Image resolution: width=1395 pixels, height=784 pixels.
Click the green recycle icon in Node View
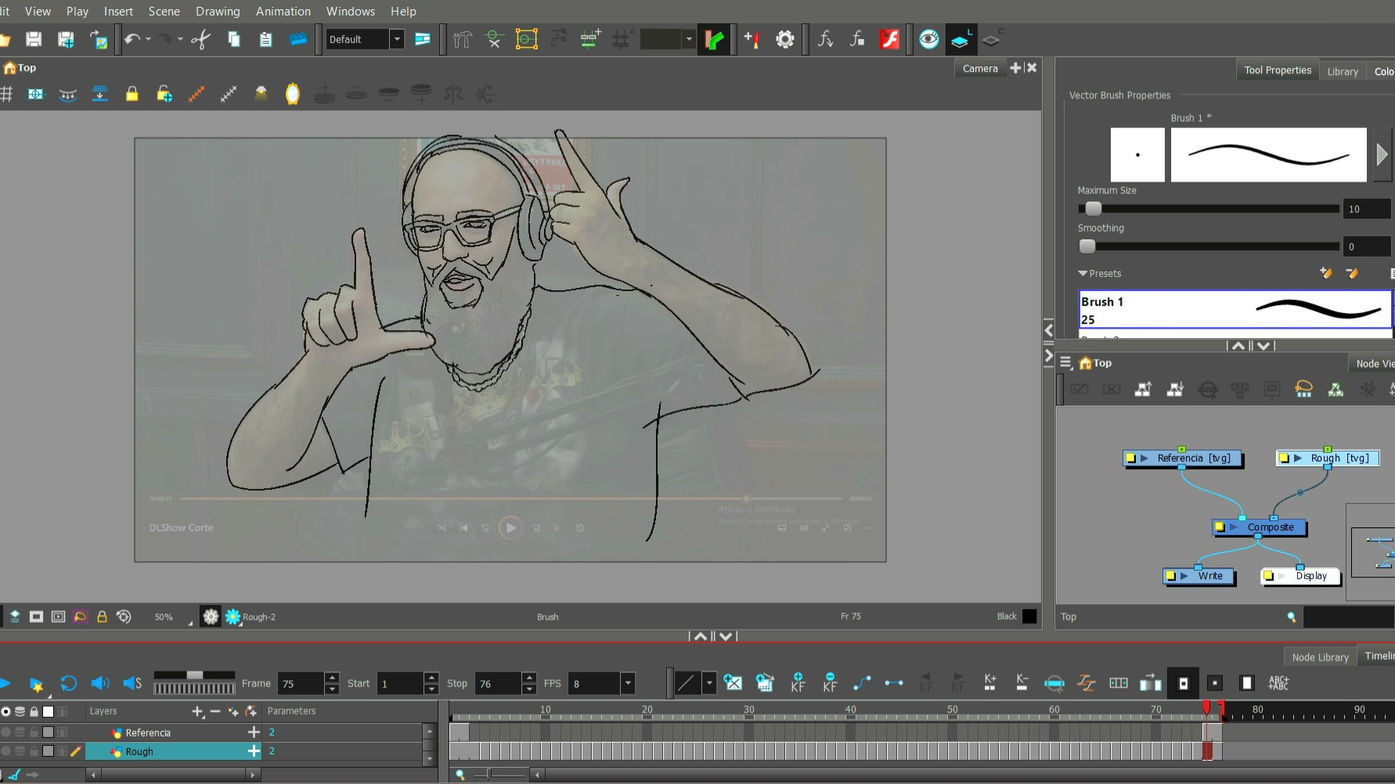[1335, 389]
